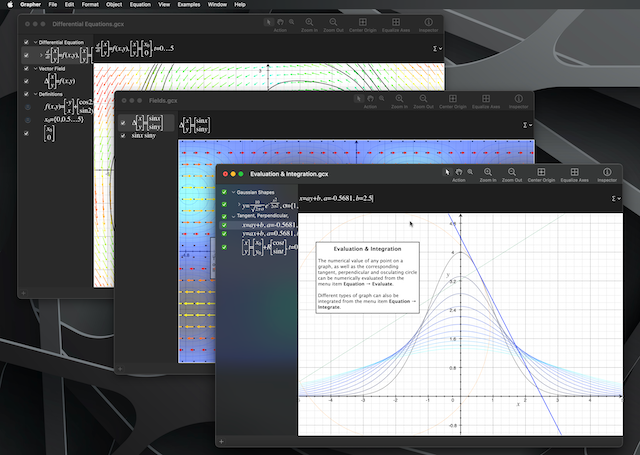Open sigma dropdown in Fields.gcx window
Image resolution: width=640 pixels, height=455 pixels.
pos(527,125)
